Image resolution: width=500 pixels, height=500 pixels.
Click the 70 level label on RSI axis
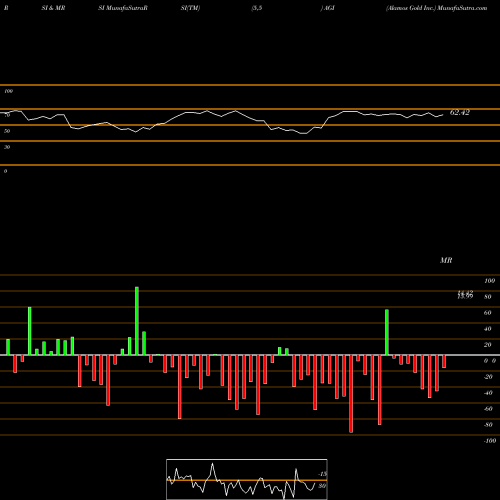[x=7, y=115]
